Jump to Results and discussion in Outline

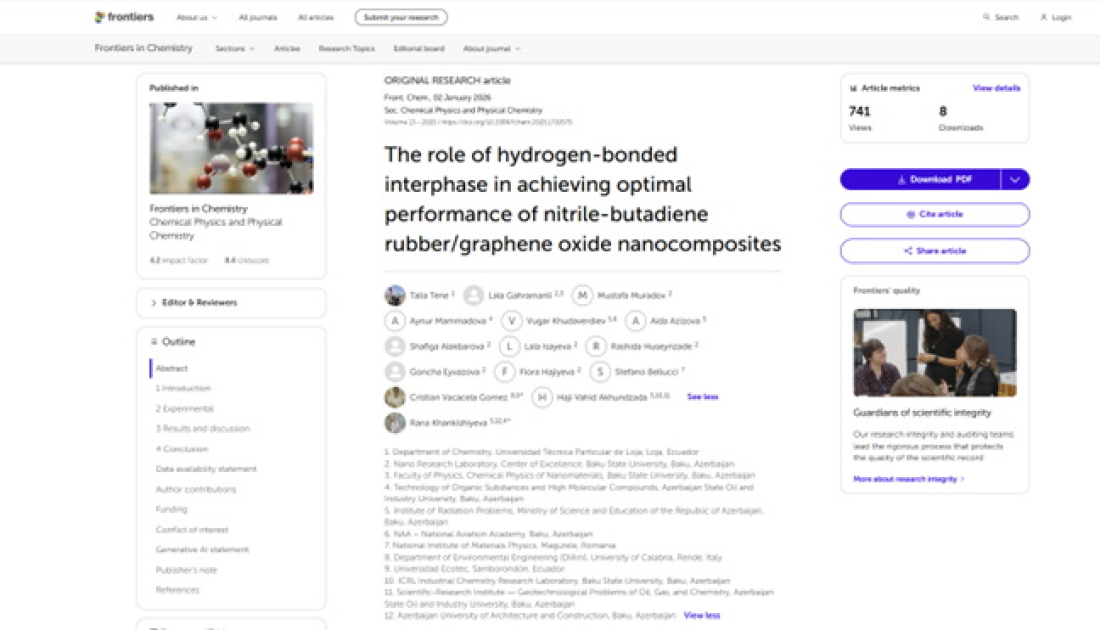tap(203, 429)
